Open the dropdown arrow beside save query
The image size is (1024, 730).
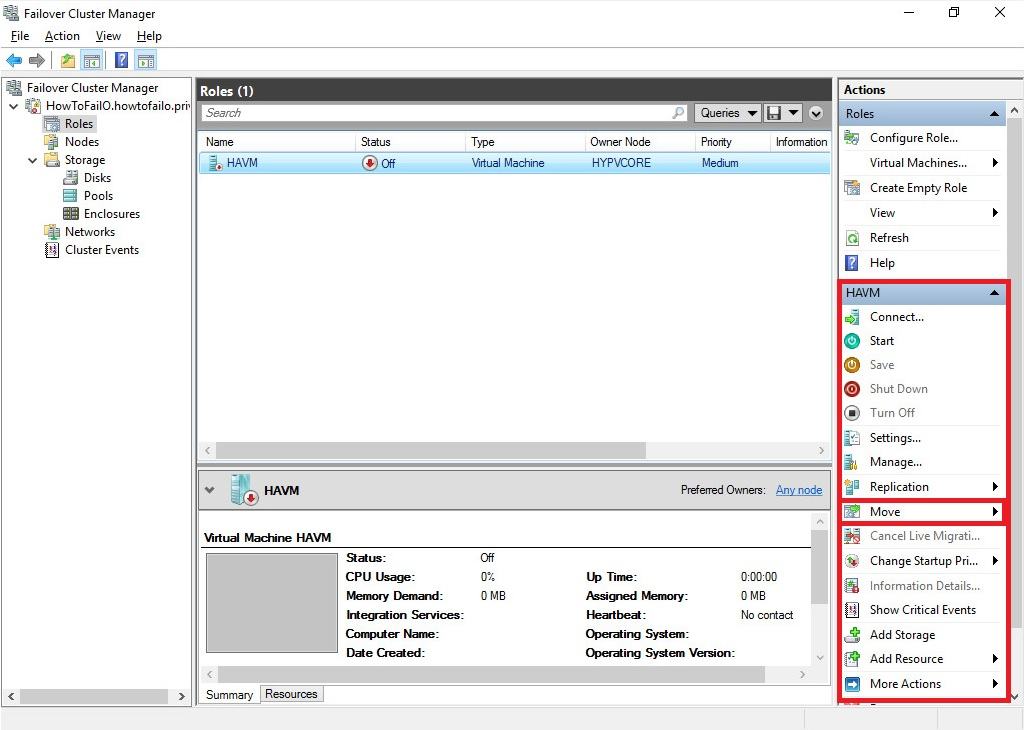click(x=793, y=113)
